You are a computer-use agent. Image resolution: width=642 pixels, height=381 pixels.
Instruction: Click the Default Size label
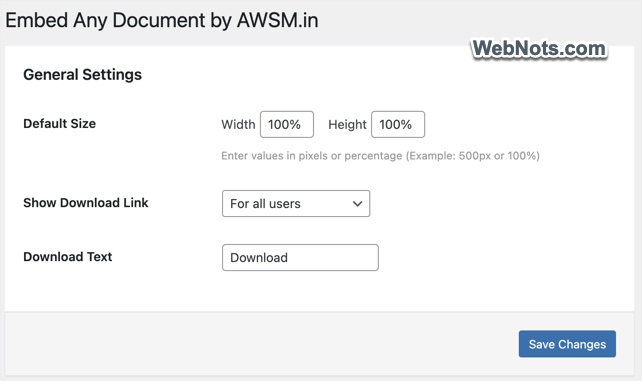pyautogui.click(x=59, y=124)
